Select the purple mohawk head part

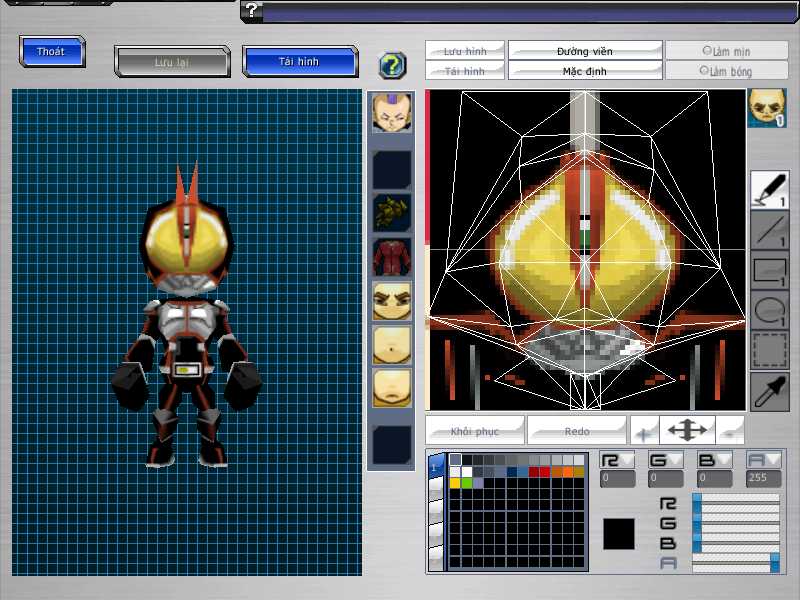[391, 113]
